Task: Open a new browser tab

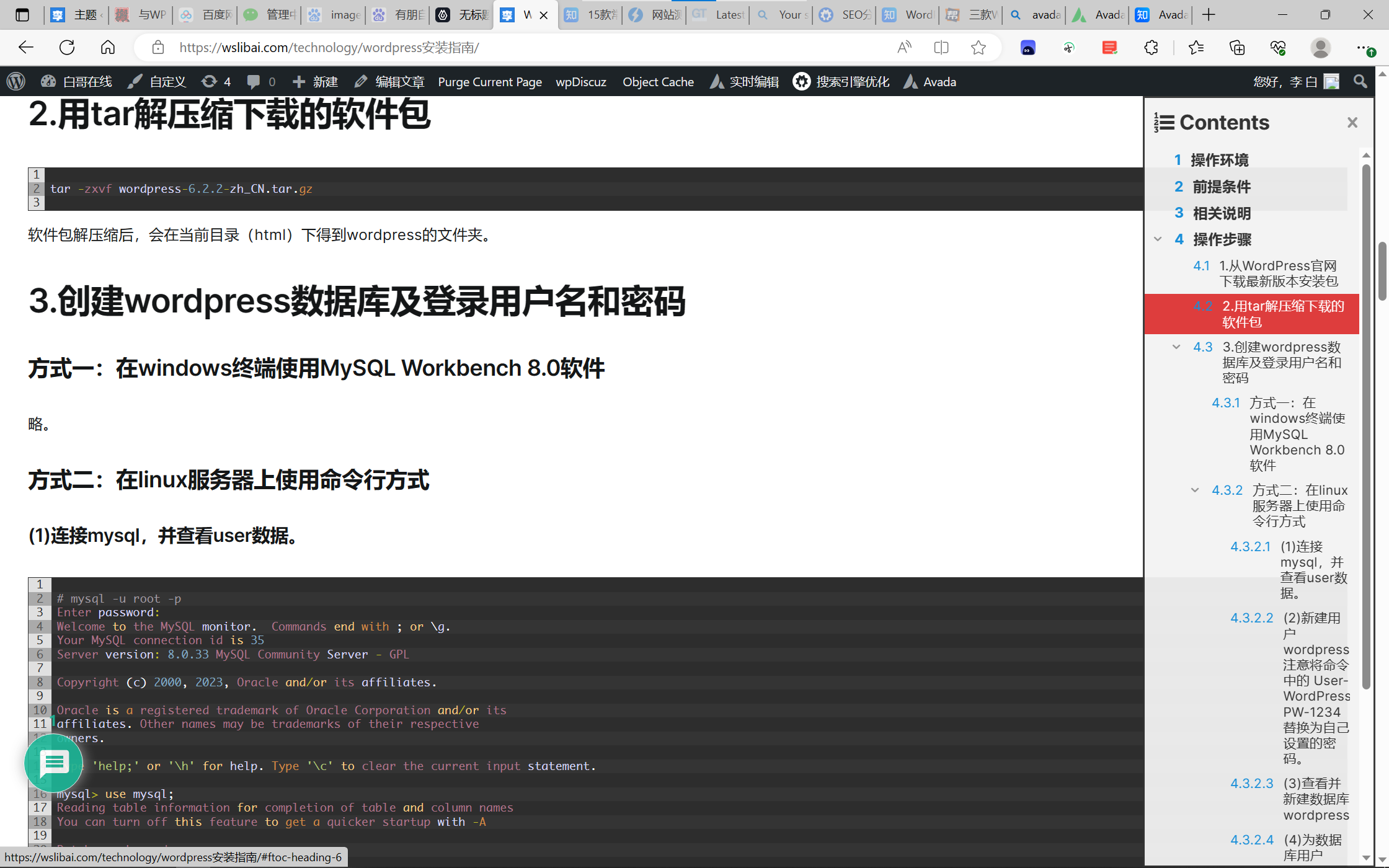Action: tap(1209, 15)
